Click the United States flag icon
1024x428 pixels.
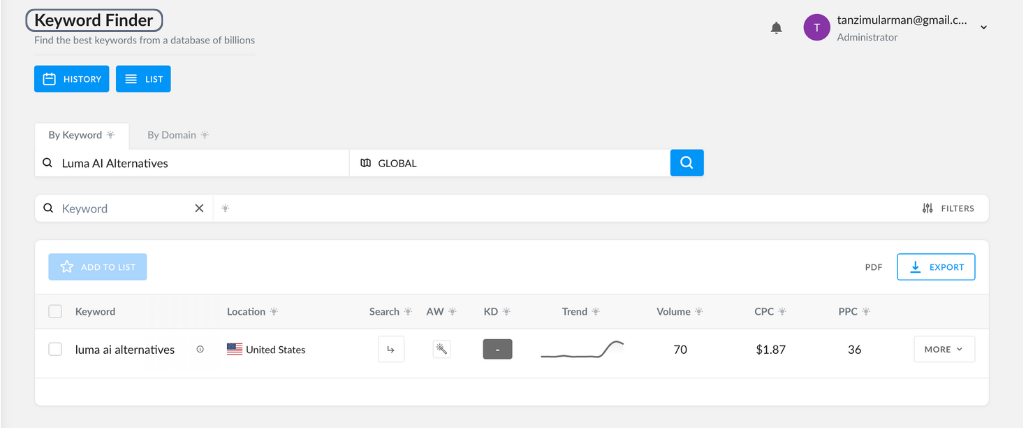click(x=234, y=350)
